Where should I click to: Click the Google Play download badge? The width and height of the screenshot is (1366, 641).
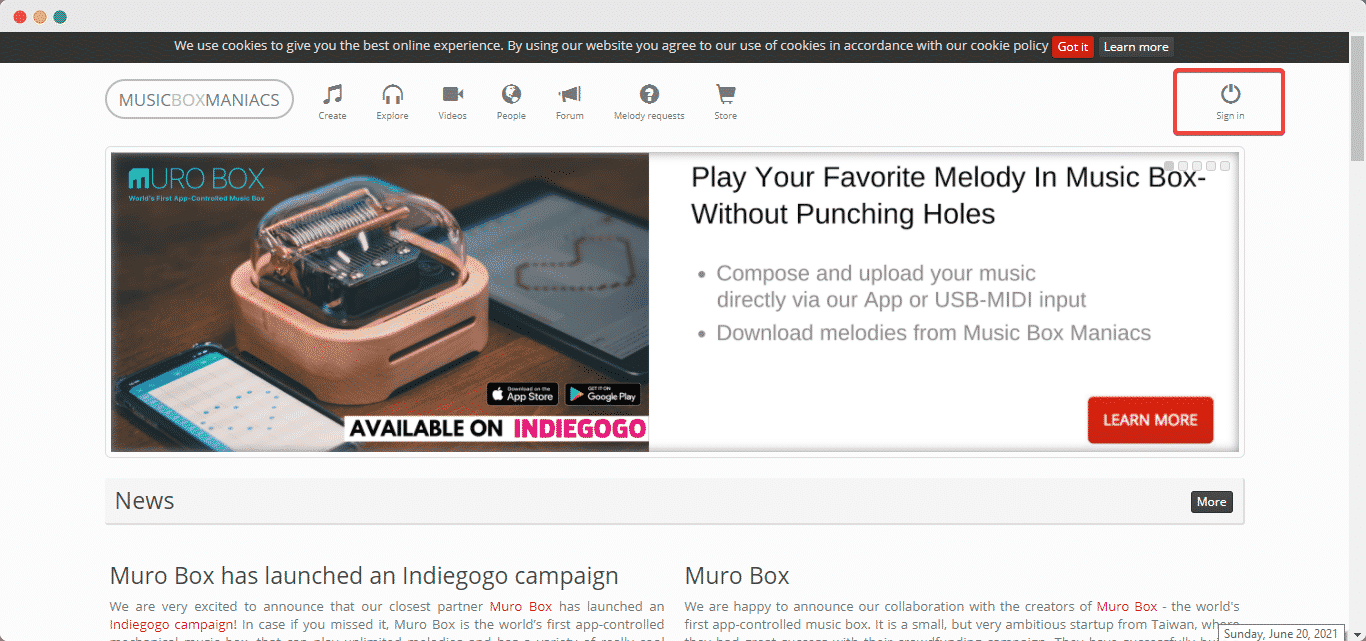click(x=604, y=394)
